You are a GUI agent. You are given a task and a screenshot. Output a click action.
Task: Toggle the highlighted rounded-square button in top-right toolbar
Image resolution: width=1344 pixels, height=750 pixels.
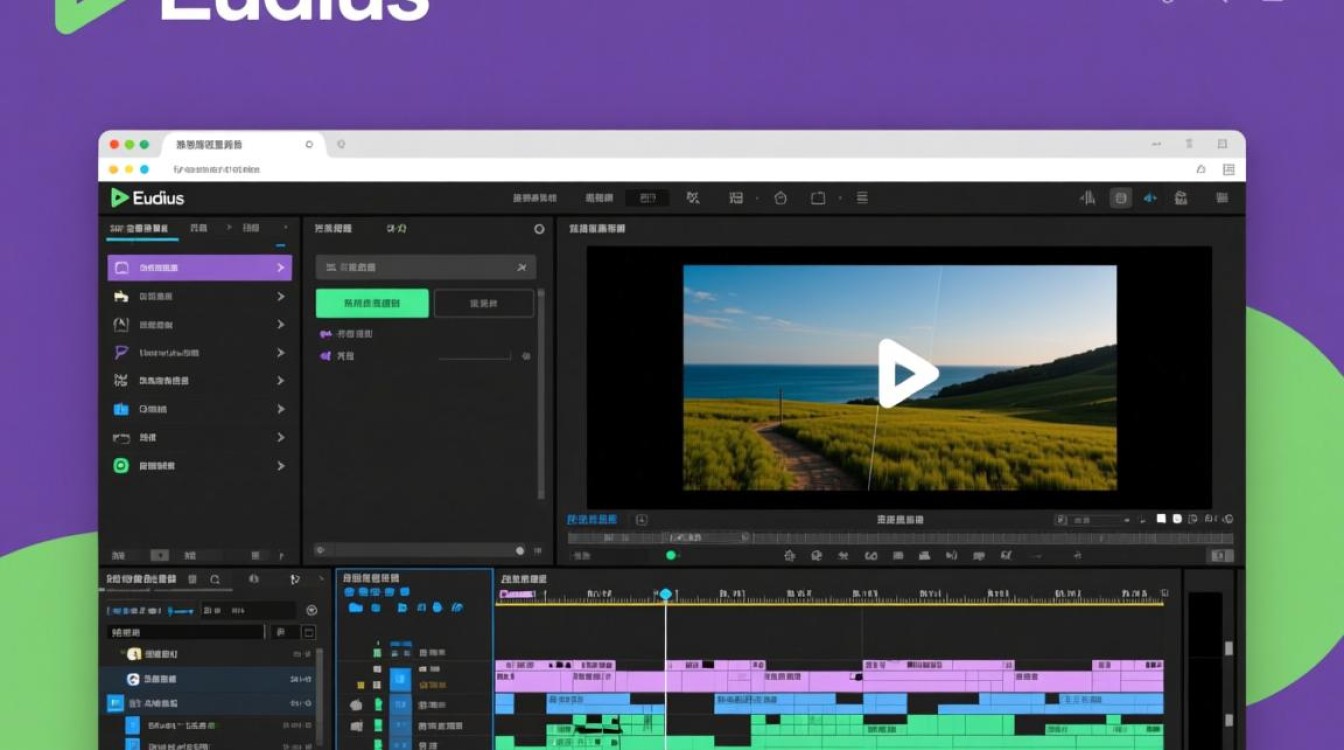(x=1121, y=198)
